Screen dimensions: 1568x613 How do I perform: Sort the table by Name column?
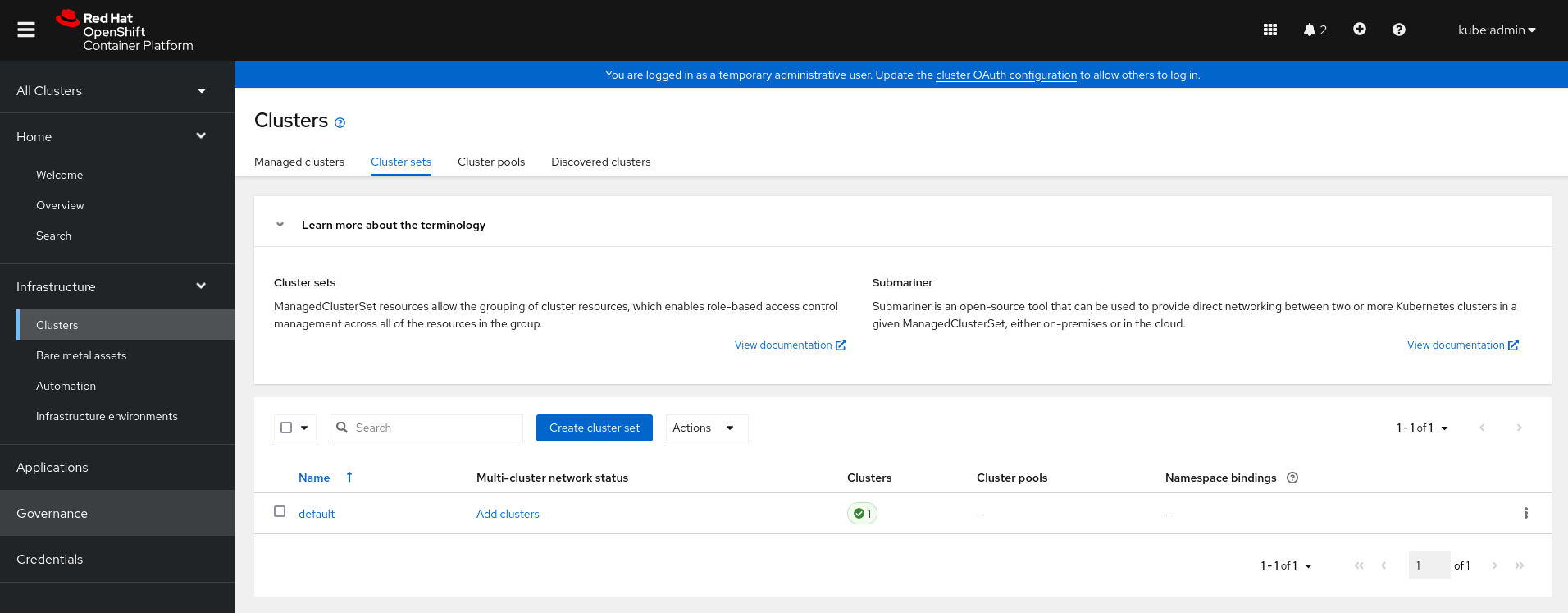(314, 478)
